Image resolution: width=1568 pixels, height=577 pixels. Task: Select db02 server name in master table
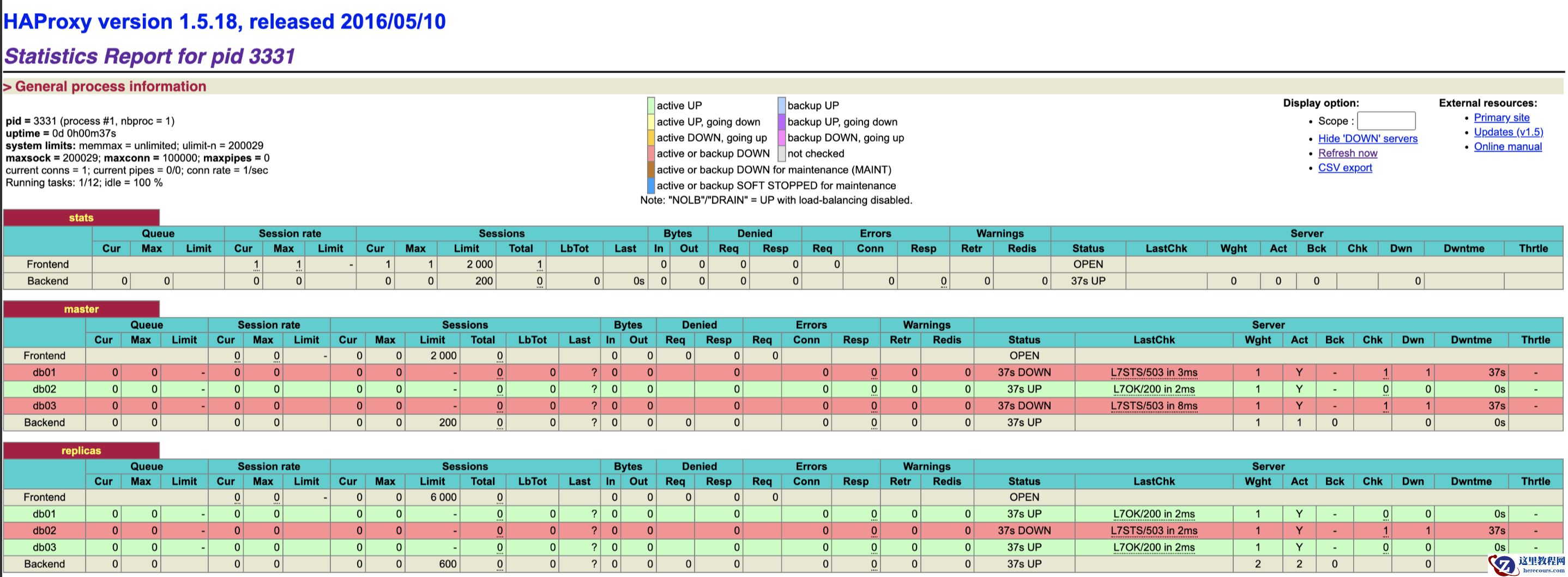[x=45, y=389]
